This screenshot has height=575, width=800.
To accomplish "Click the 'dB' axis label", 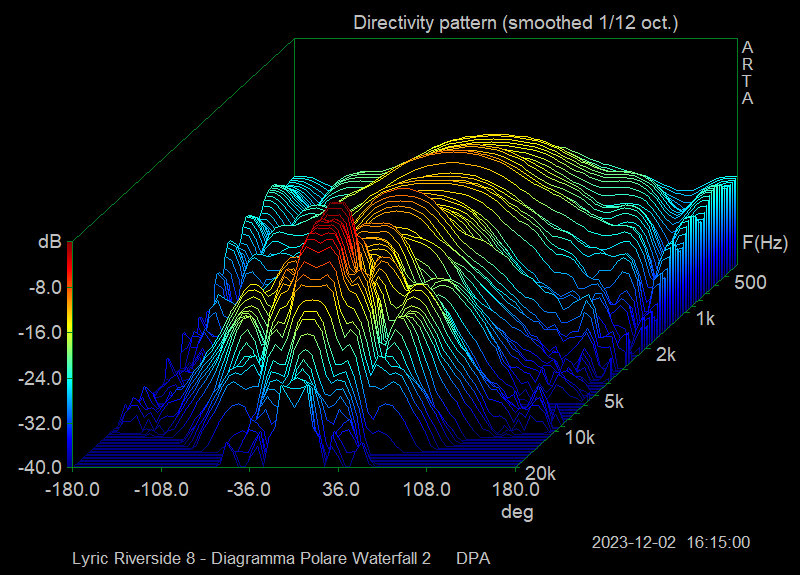I will tap(50, 242).
